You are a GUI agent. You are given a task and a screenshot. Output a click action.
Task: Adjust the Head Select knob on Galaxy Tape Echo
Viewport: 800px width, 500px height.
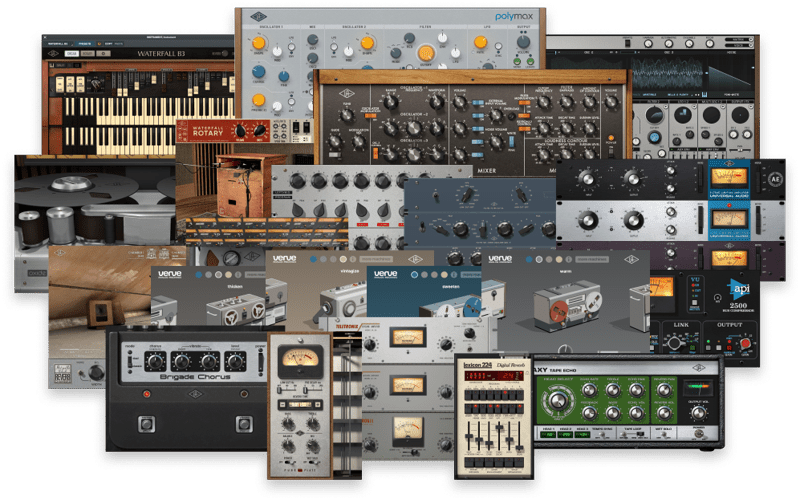point(557,401)
